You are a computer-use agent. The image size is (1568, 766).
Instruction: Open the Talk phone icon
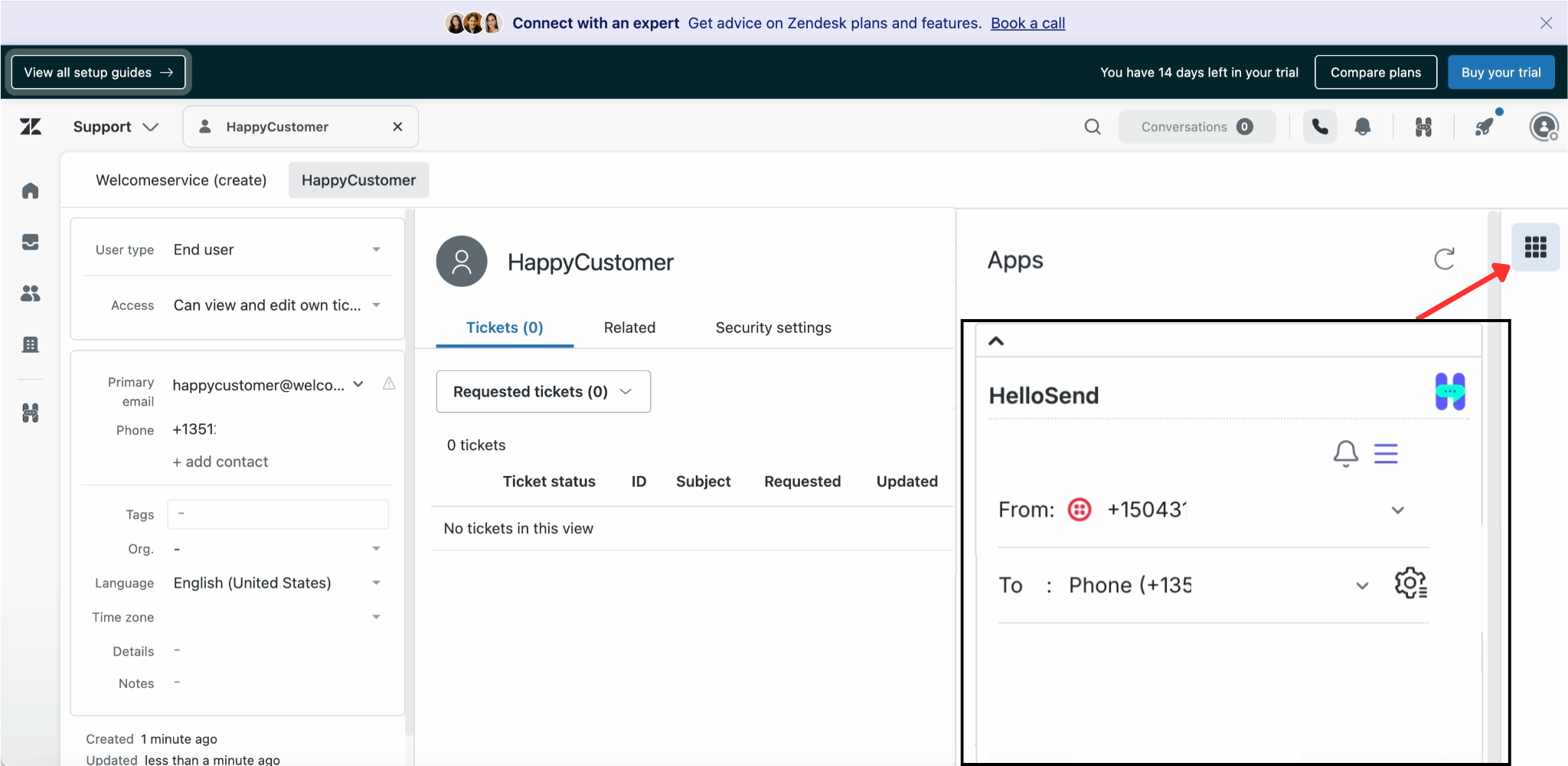pos(1320,127)
